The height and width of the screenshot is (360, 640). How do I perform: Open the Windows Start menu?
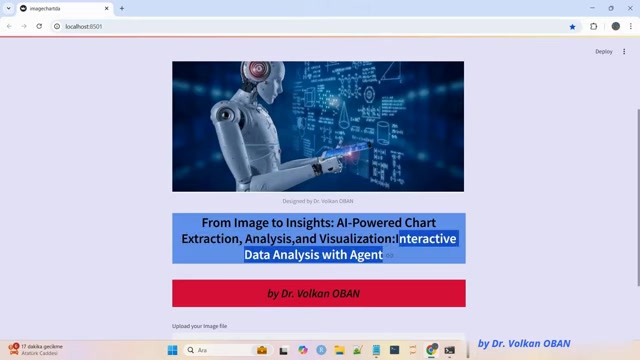click(173, 350)
